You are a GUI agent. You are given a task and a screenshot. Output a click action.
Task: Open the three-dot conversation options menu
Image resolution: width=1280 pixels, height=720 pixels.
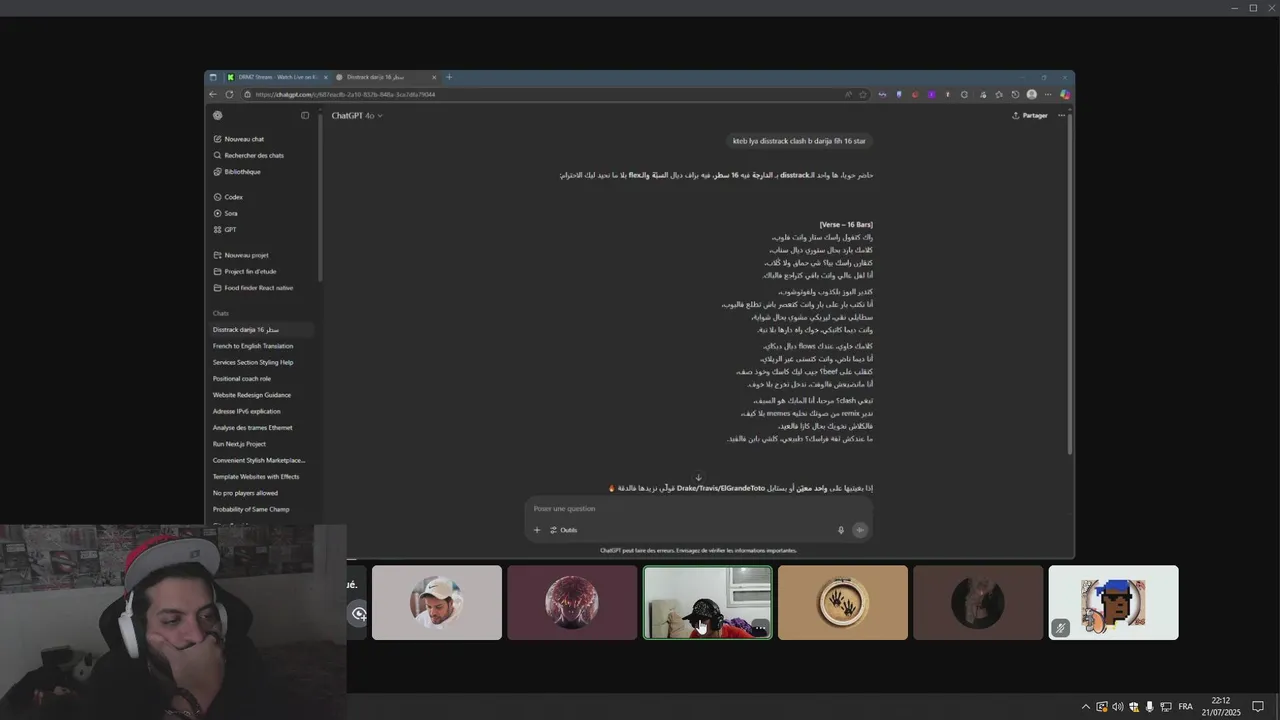click(x=1062, y=115)
